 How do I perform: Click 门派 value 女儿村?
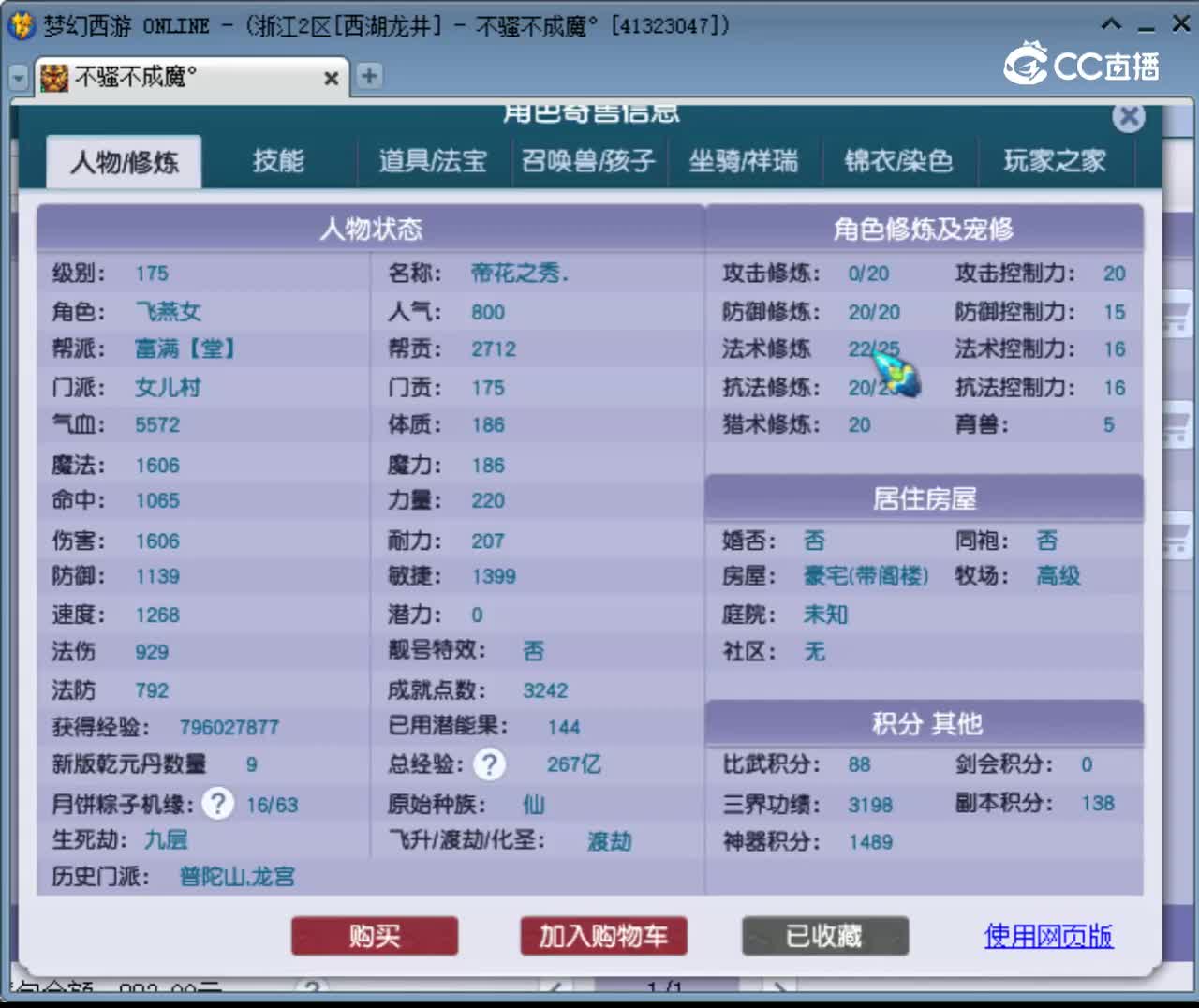pos(169,388)
